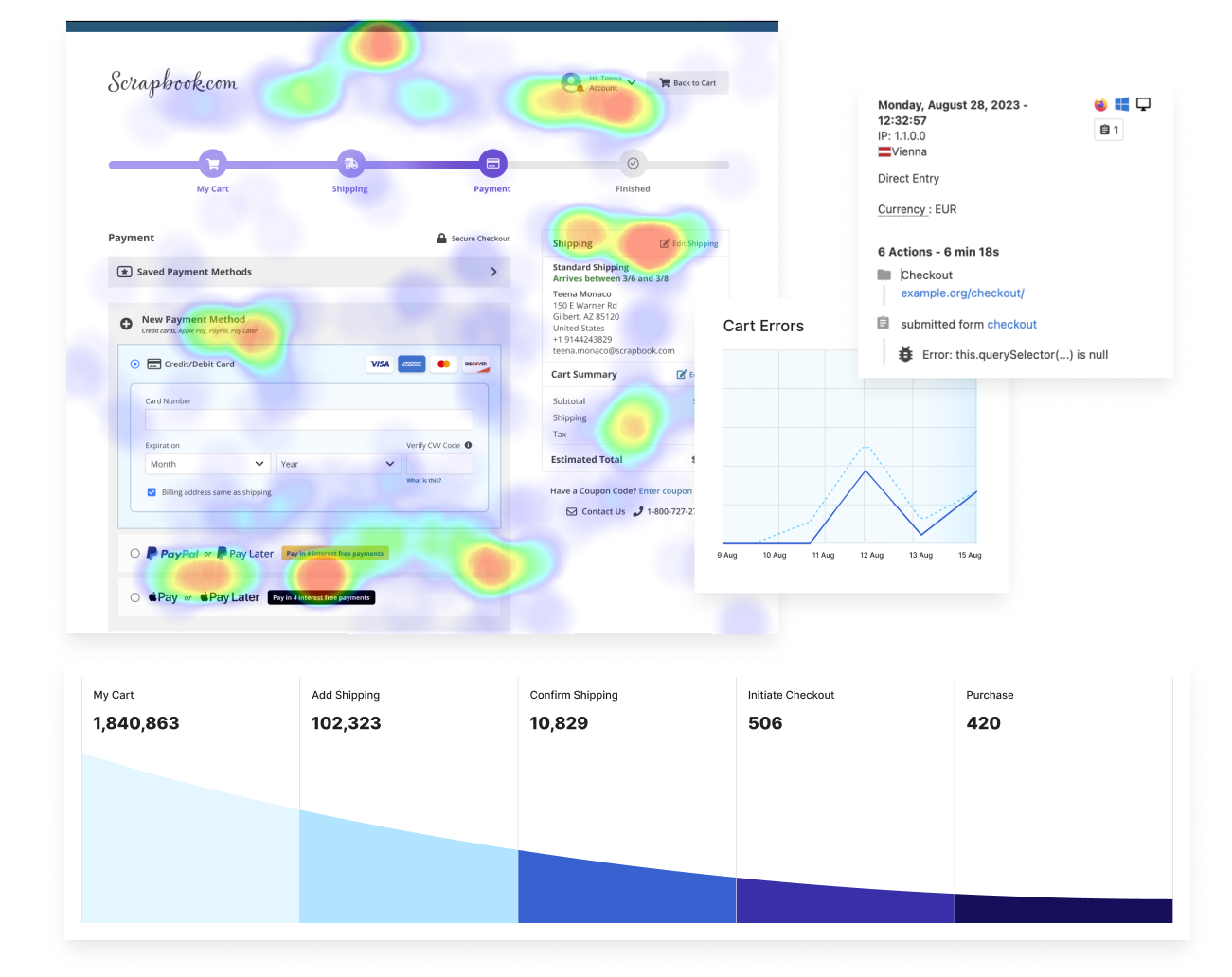
Task: Click the Back to Cart button
Action: tap(687, 83)
